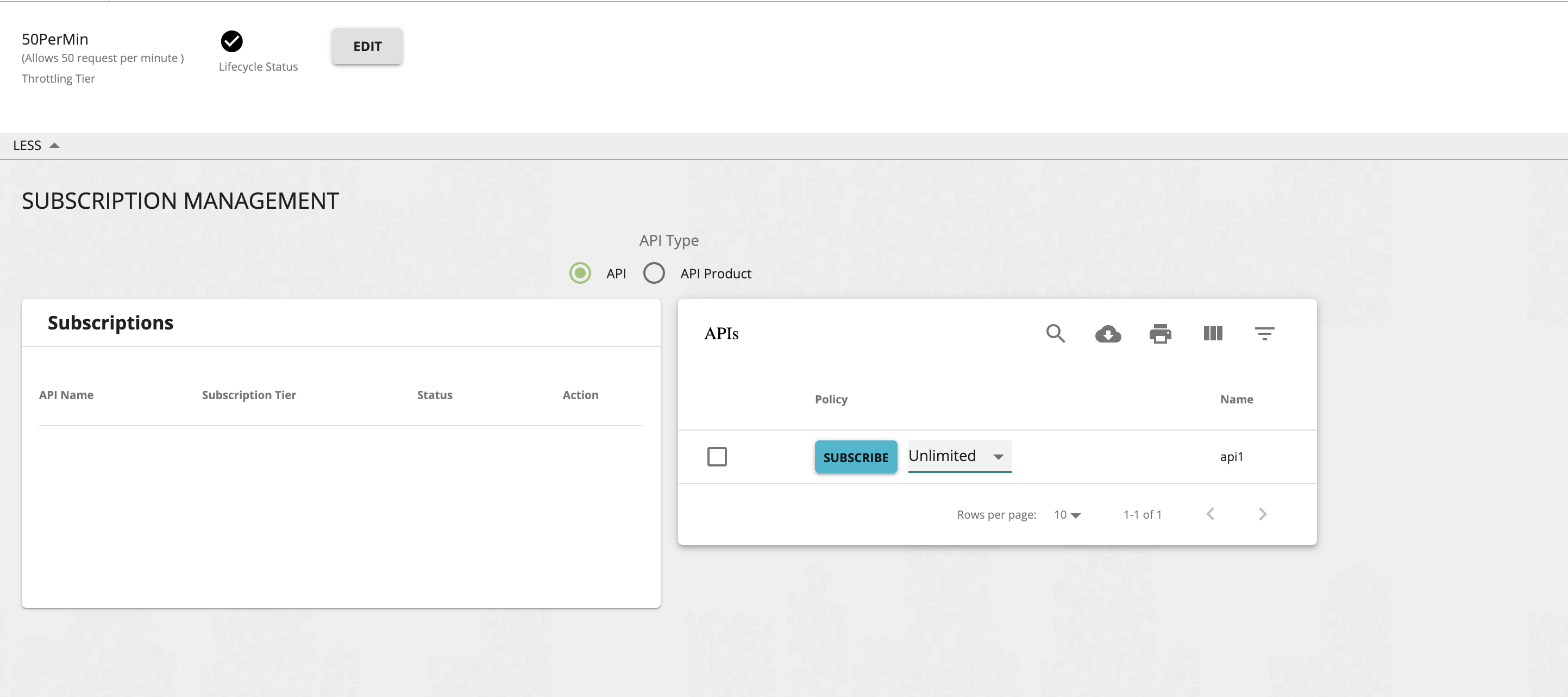
Task: Click the print icon in the APIs panel
Action: pos(1160,334)
